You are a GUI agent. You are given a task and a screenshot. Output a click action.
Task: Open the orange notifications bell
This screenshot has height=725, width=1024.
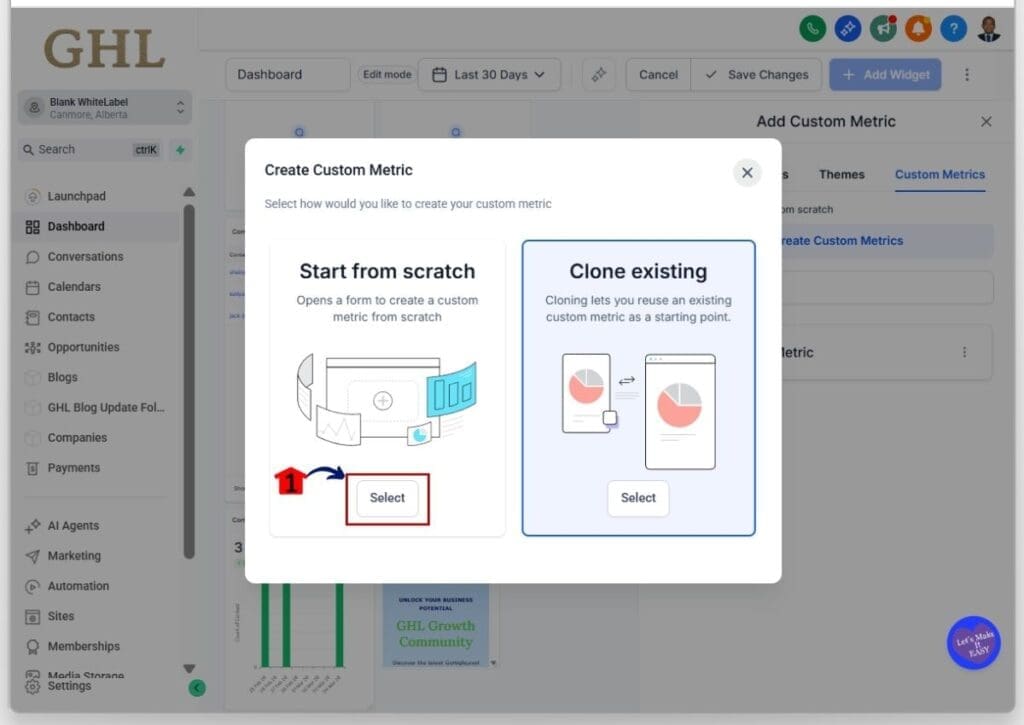point(918,29)
